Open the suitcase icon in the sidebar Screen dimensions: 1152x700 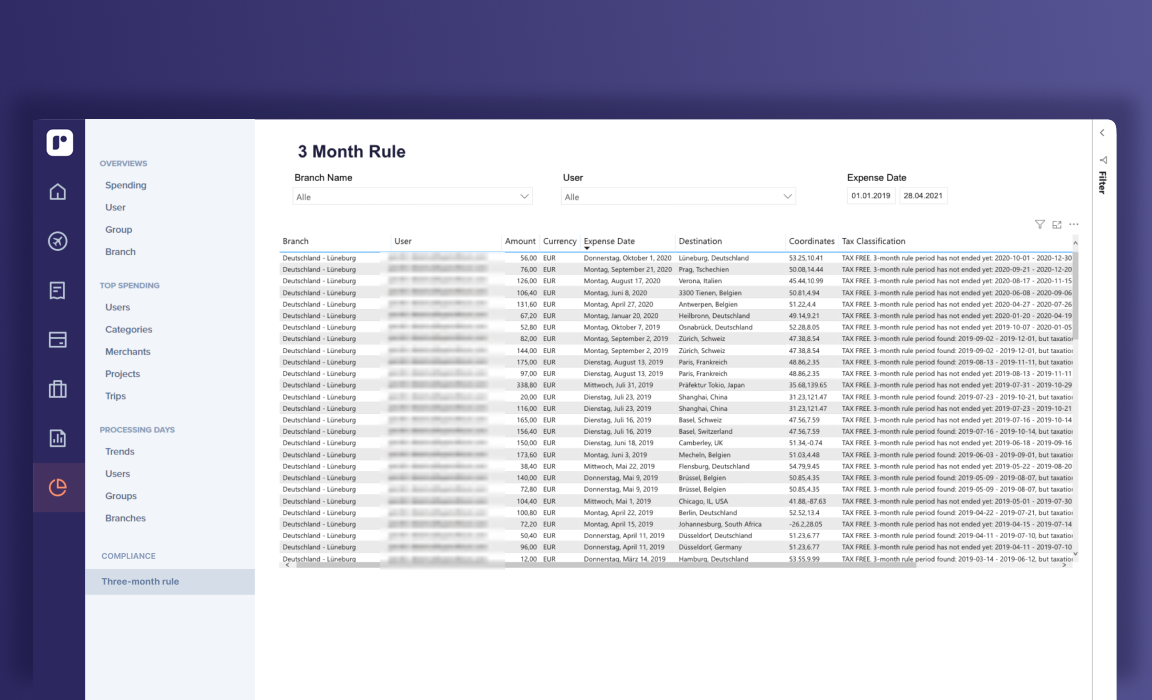point(58,389)
